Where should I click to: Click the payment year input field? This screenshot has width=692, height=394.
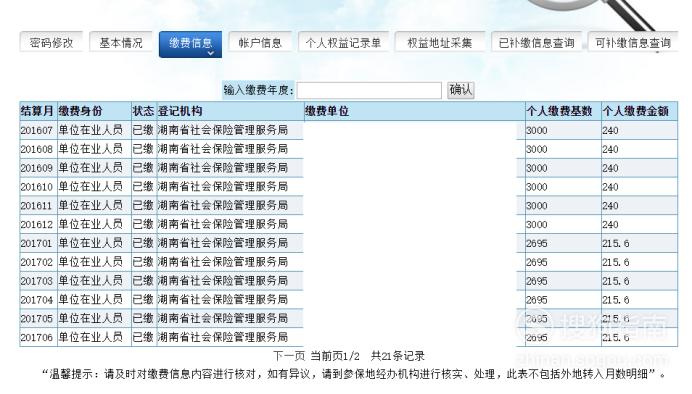point(369,90)
